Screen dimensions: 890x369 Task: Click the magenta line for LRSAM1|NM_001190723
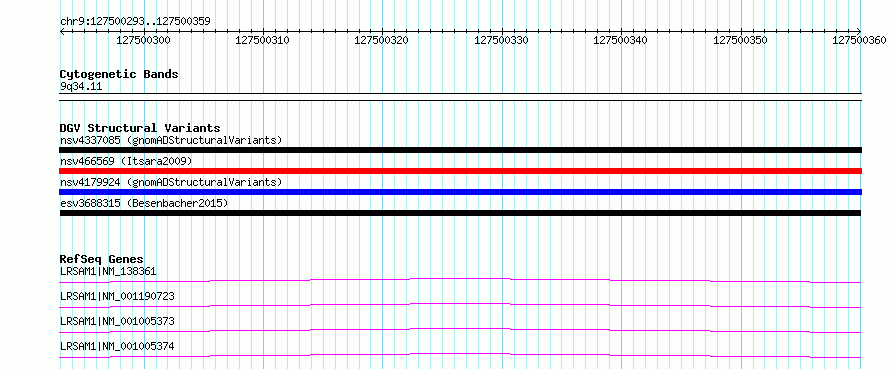[460, 305]
